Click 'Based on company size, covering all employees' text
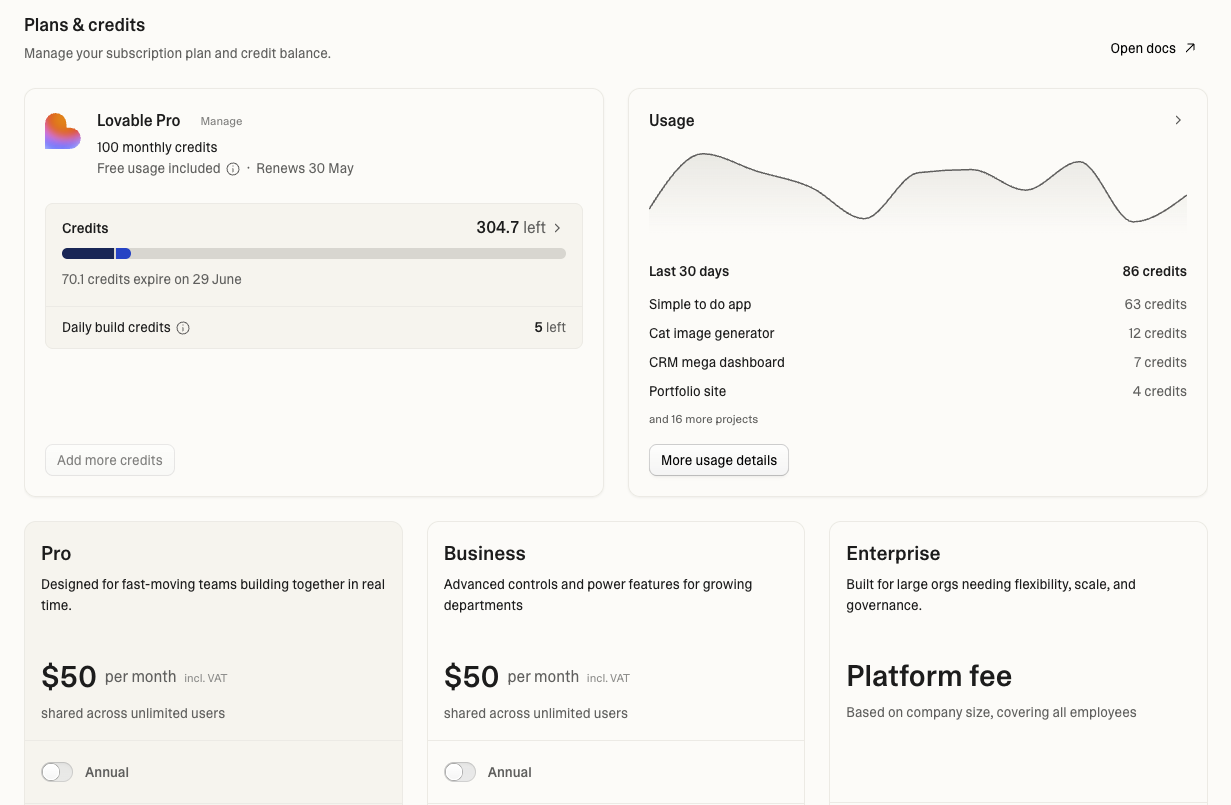This screenshot has width=1231, height=805. point(991,713)
